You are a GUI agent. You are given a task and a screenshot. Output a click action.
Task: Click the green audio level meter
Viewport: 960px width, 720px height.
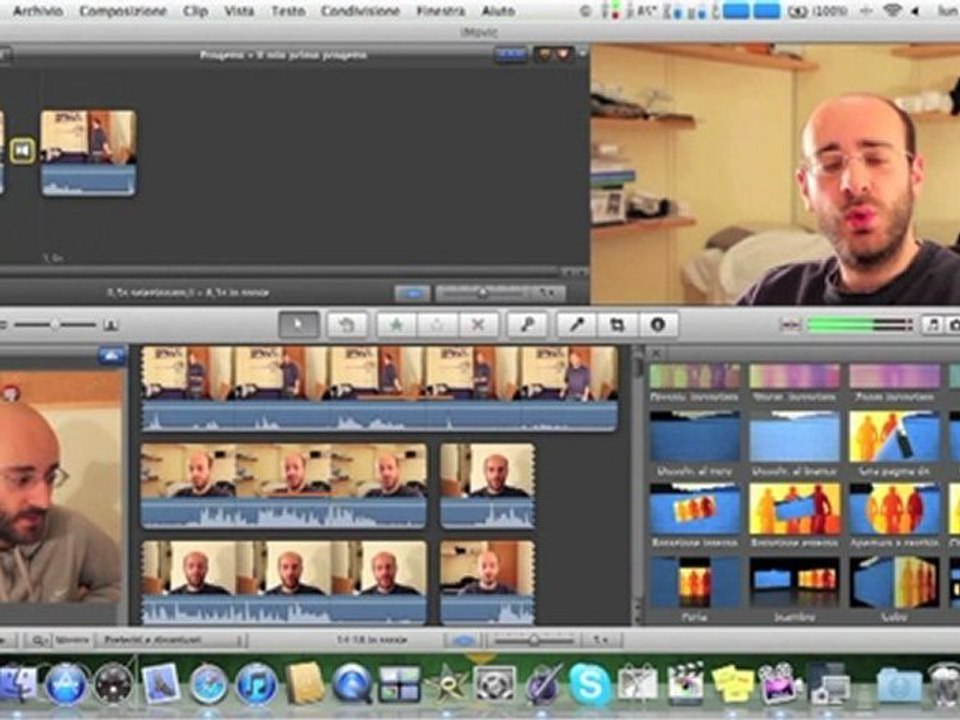860,324
